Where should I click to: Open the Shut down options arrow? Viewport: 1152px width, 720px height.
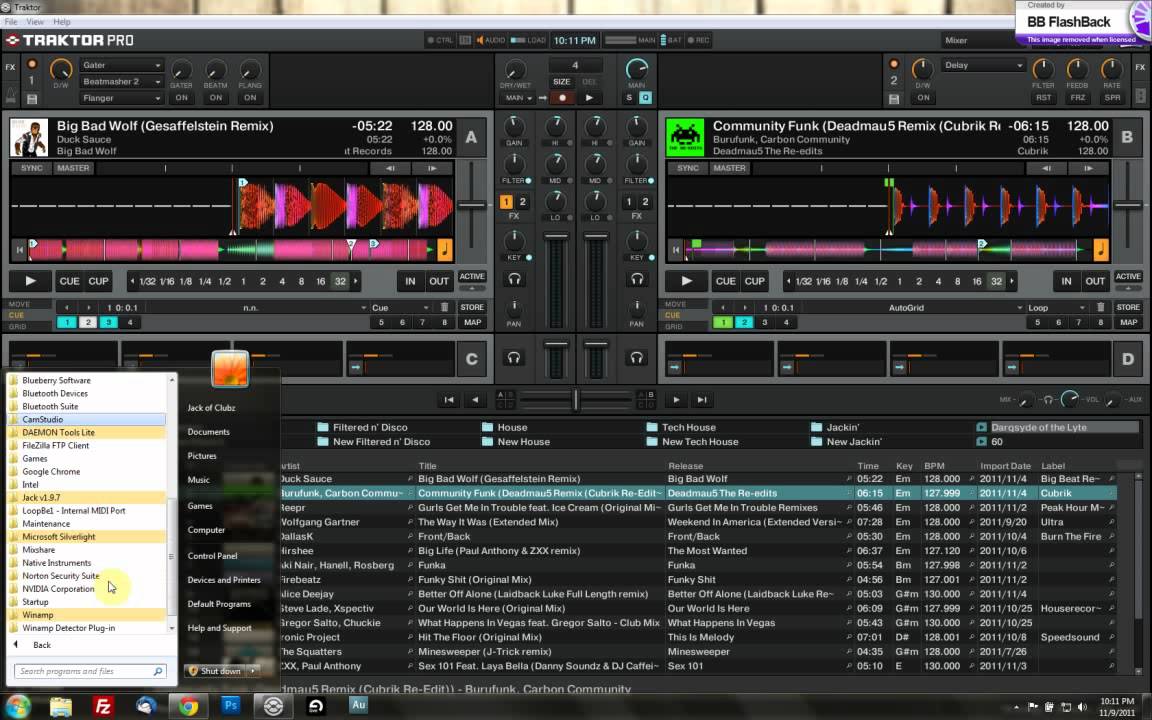point(253,671)
